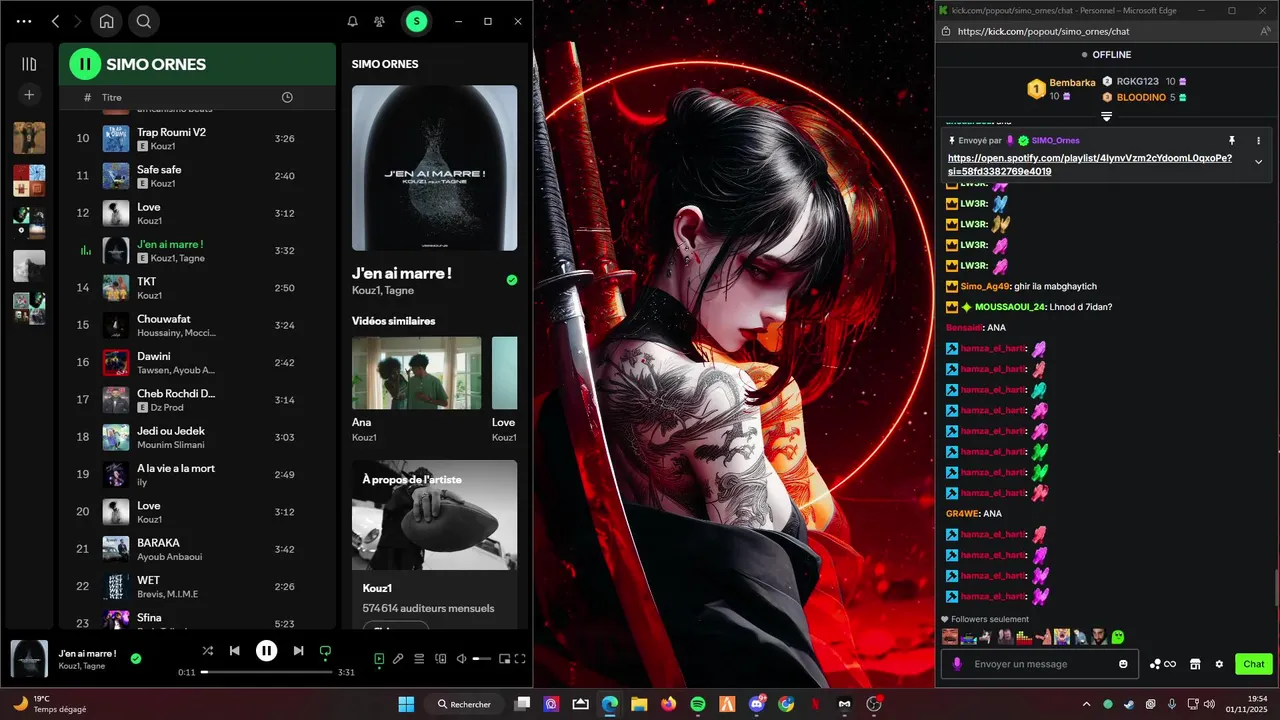Collapse leaderboard using the down-arrow handle
This screenshot has height=720, width=1280.
click(x=1107, y=117)
